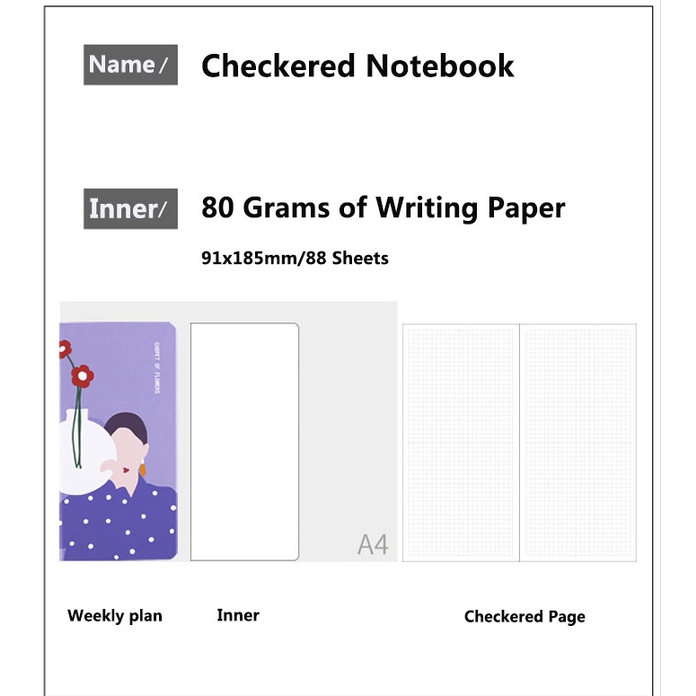Select the right checkered grid page
This screenshot has width=696, height=696.
578,442
